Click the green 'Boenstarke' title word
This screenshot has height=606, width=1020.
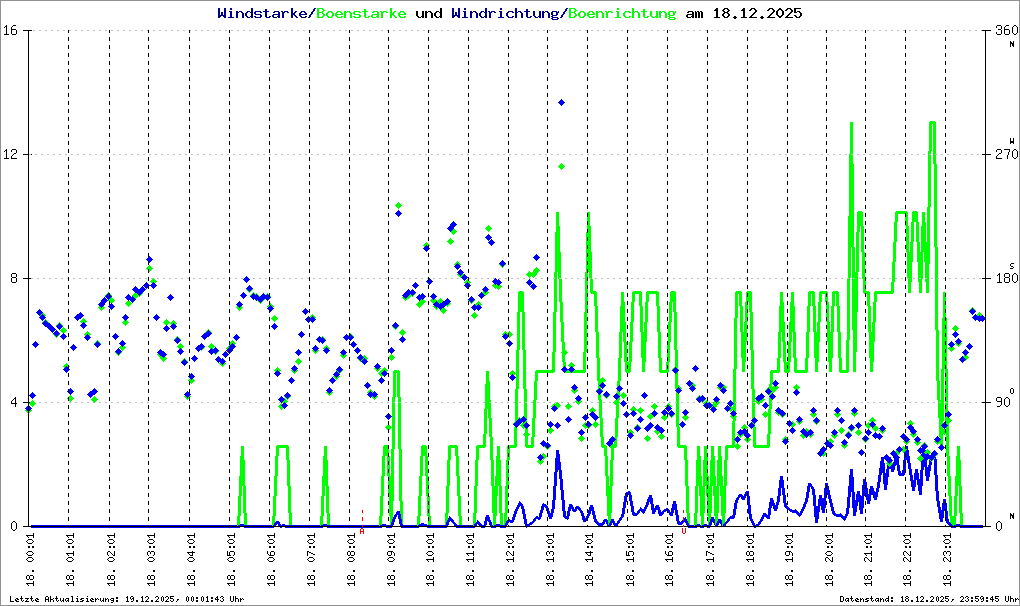click(361, 13)
